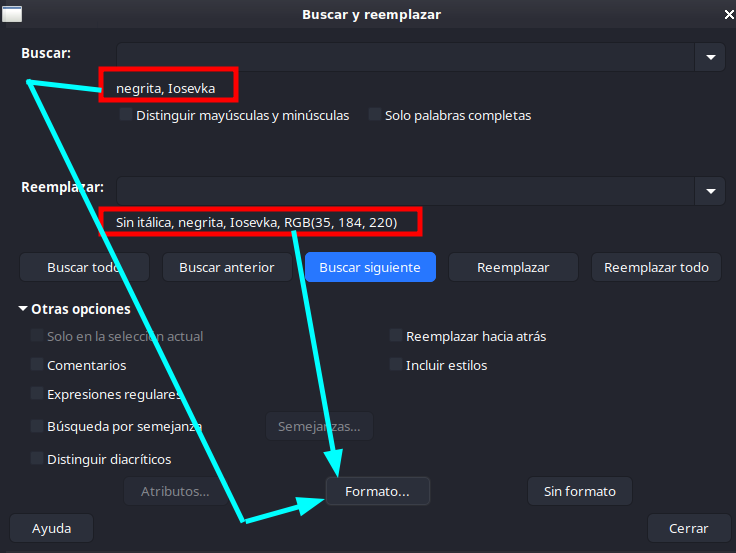Click the window icon in the title bar
Screen dimensions: 736x553
(12, 14)
